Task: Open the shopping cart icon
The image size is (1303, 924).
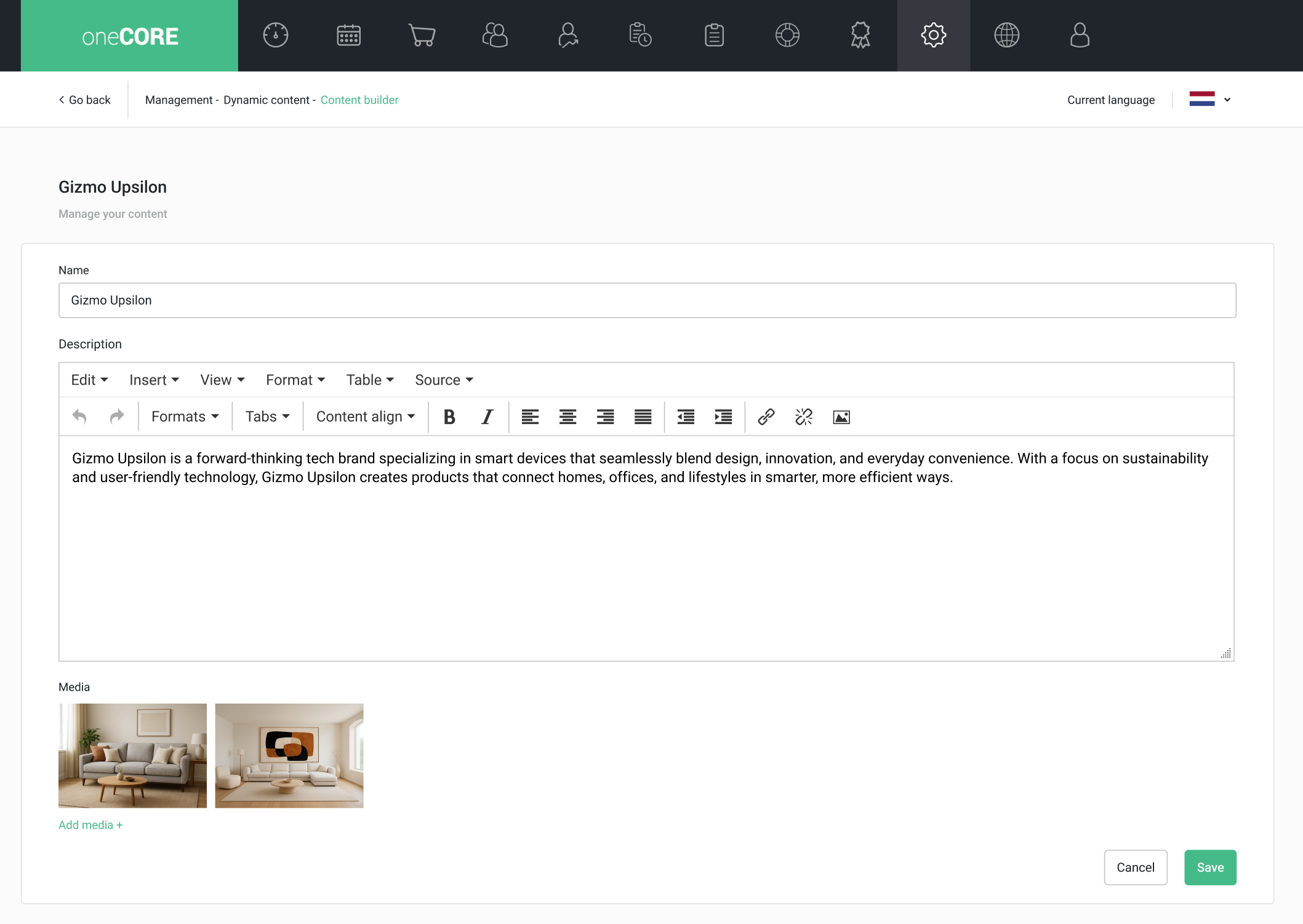Action: 422,35
